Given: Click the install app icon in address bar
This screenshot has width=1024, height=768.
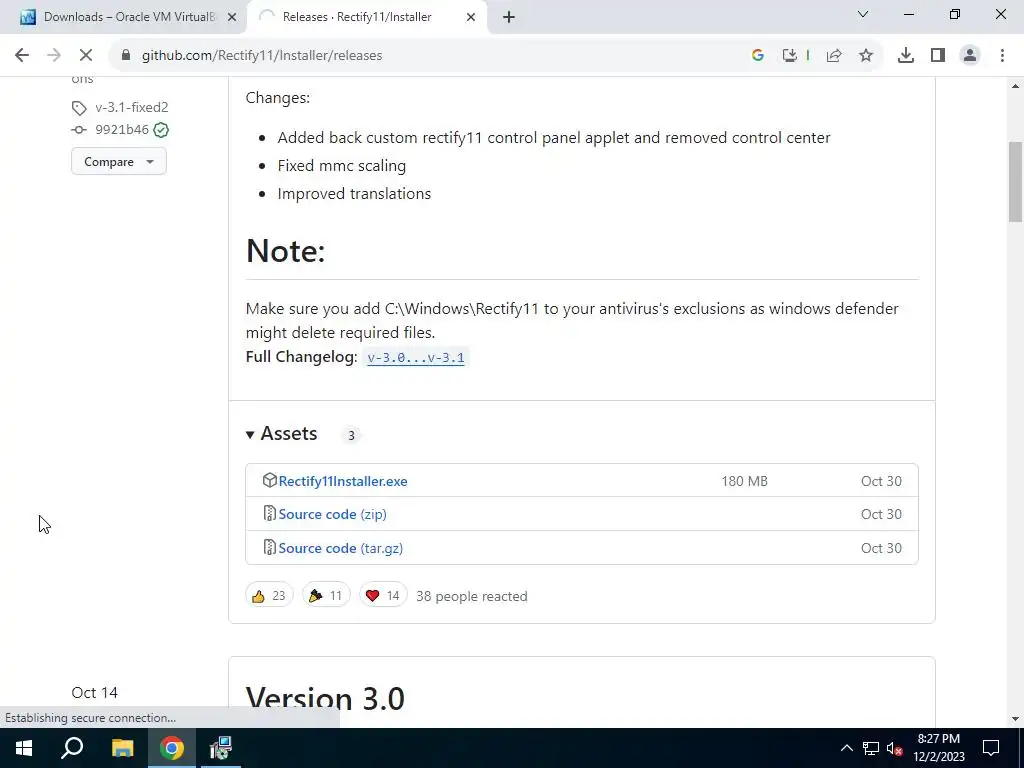Looking at the screenshot, I should (x=790, y=56).
